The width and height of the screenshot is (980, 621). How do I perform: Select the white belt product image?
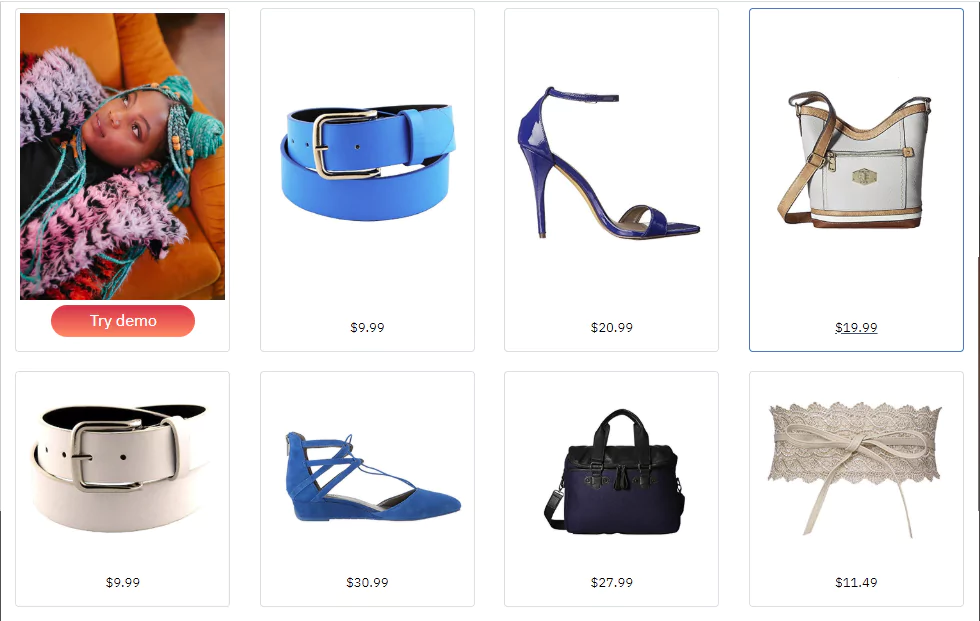(x=122, y=469)
